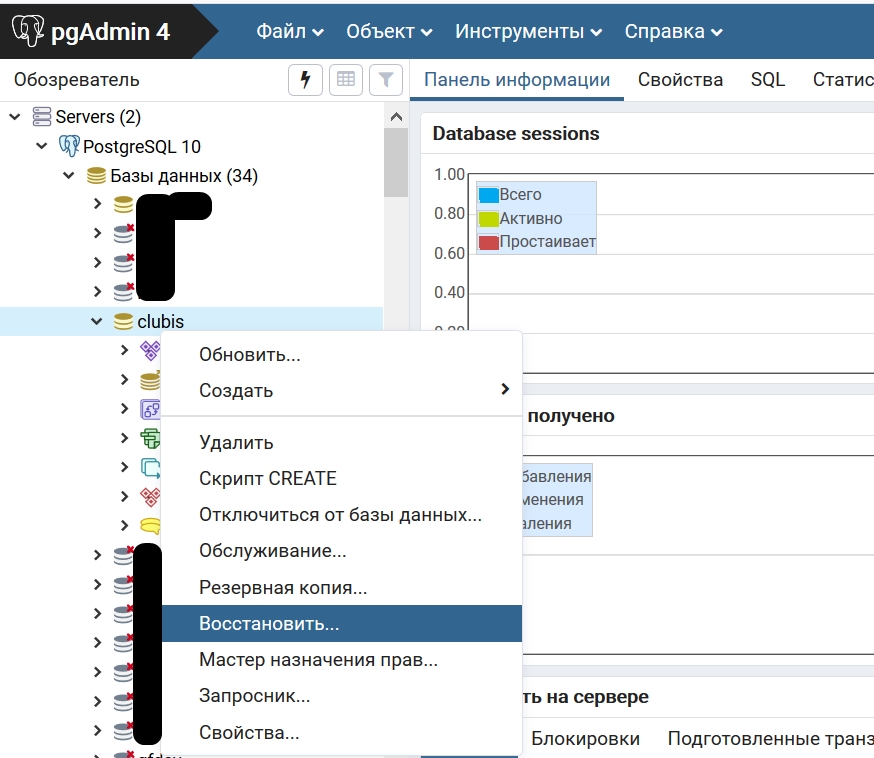The image size is (874, 758).
Task: Open the Инструменты menu
Action: tap(528, 32)
